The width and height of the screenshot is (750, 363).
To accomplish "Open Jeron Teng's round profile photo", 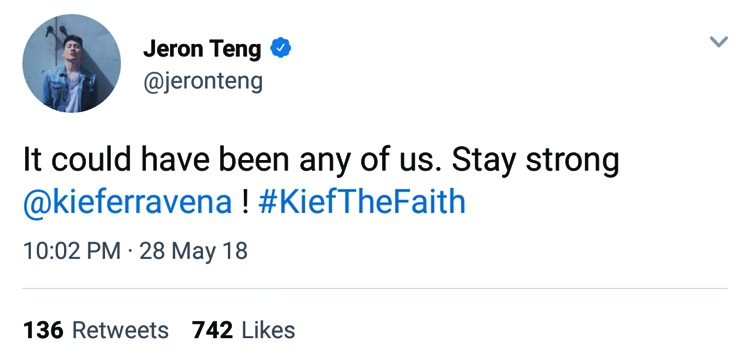I will point(72,63).
